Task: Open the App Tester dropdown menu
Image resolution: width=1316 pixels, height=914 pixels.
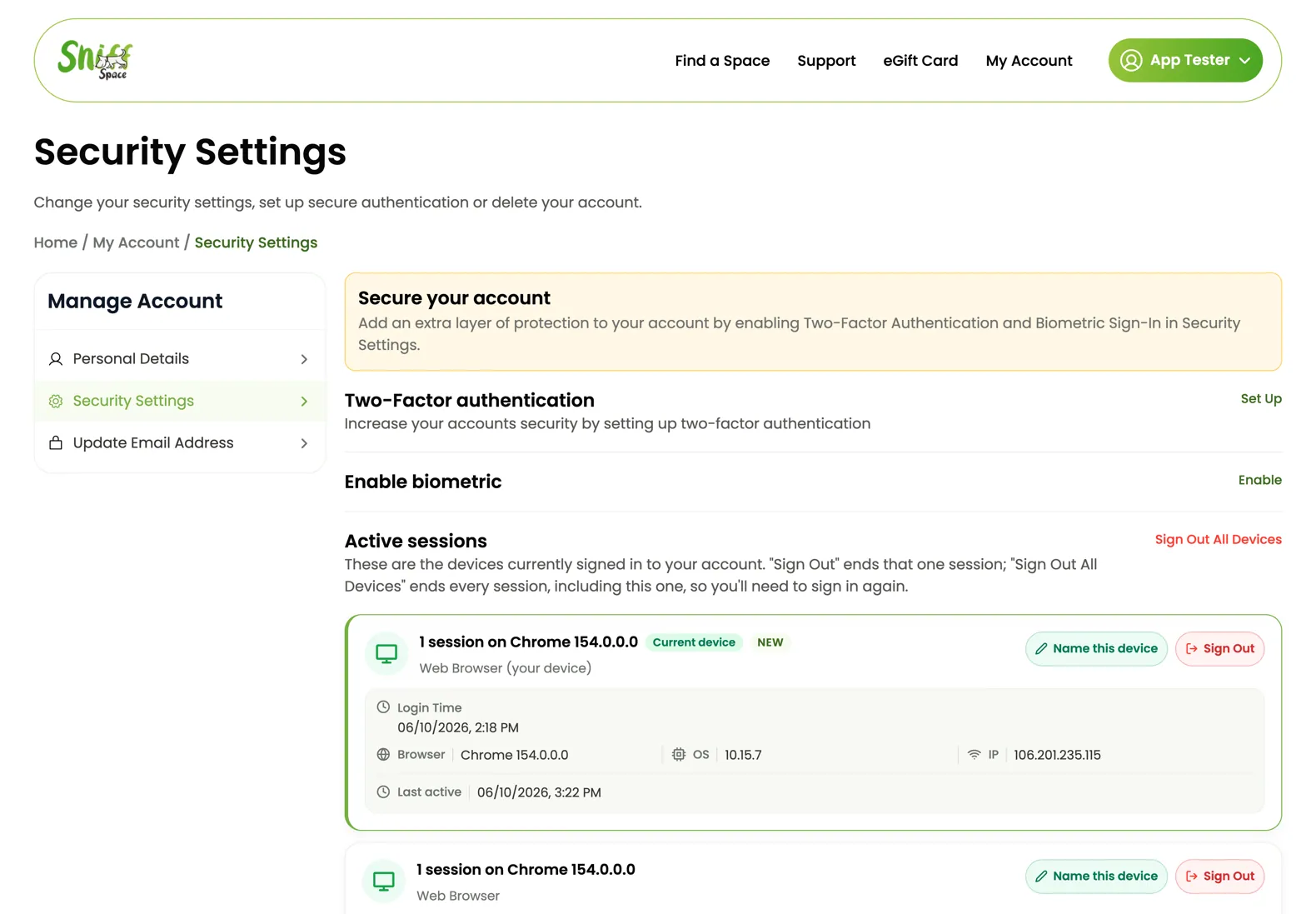Action: coord(1185,60)
